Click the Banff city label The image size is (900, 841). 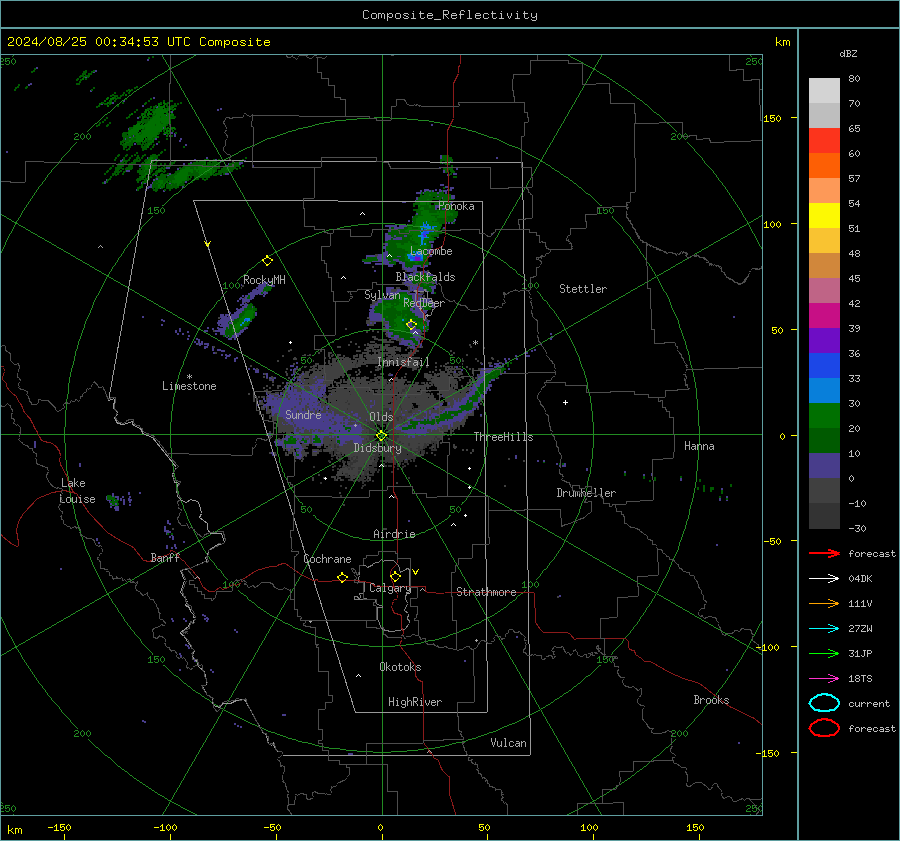pos(165,558)
